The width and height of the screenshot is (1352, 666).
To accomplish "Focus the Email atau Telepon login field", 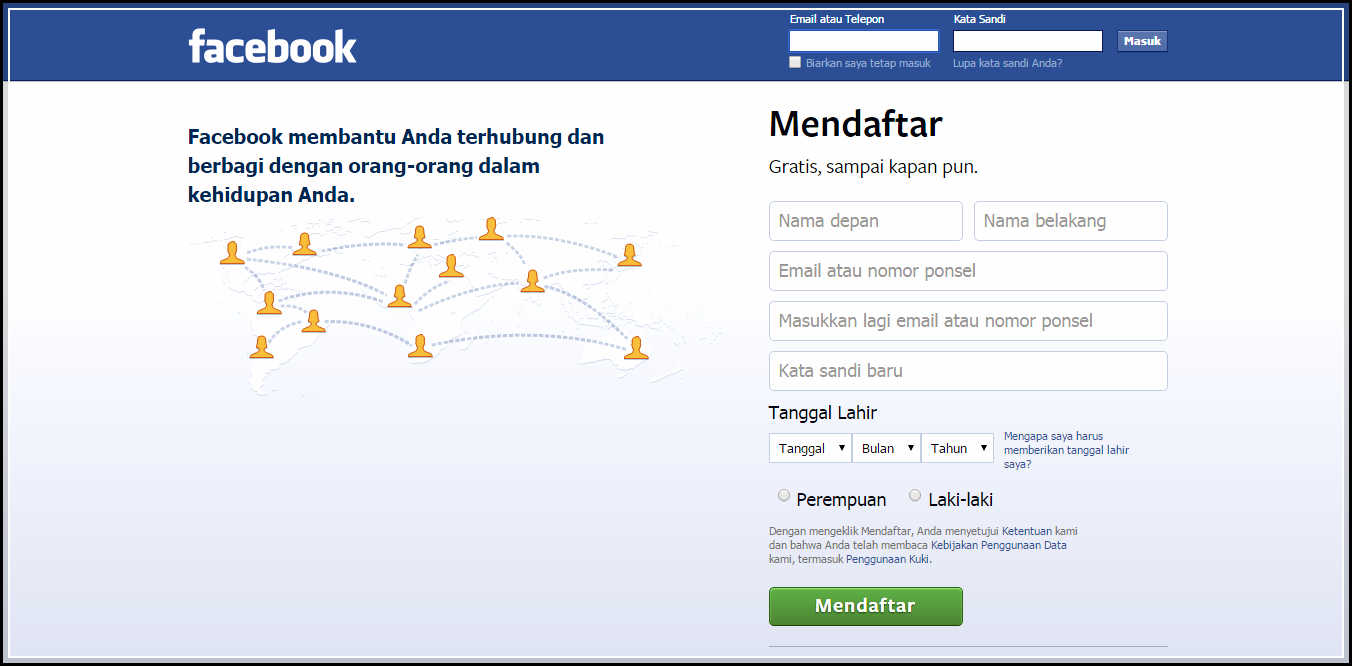I will [x=864, y=41].
